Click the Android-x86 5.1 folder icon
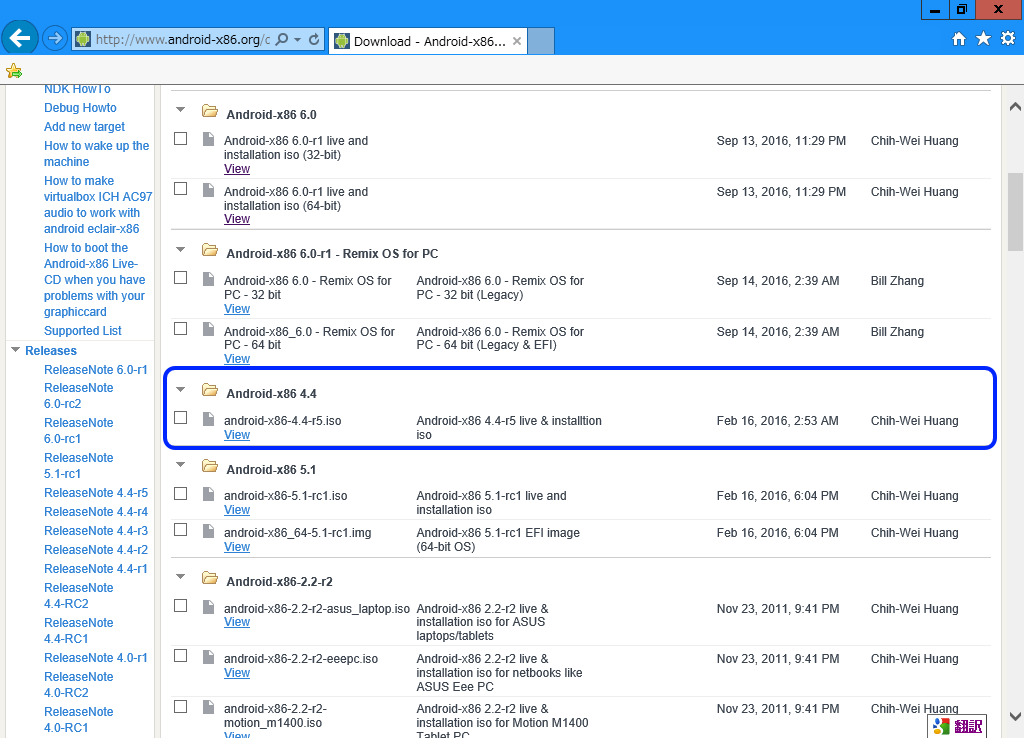The image size is (1024, 738). click(x=210, y=466)
